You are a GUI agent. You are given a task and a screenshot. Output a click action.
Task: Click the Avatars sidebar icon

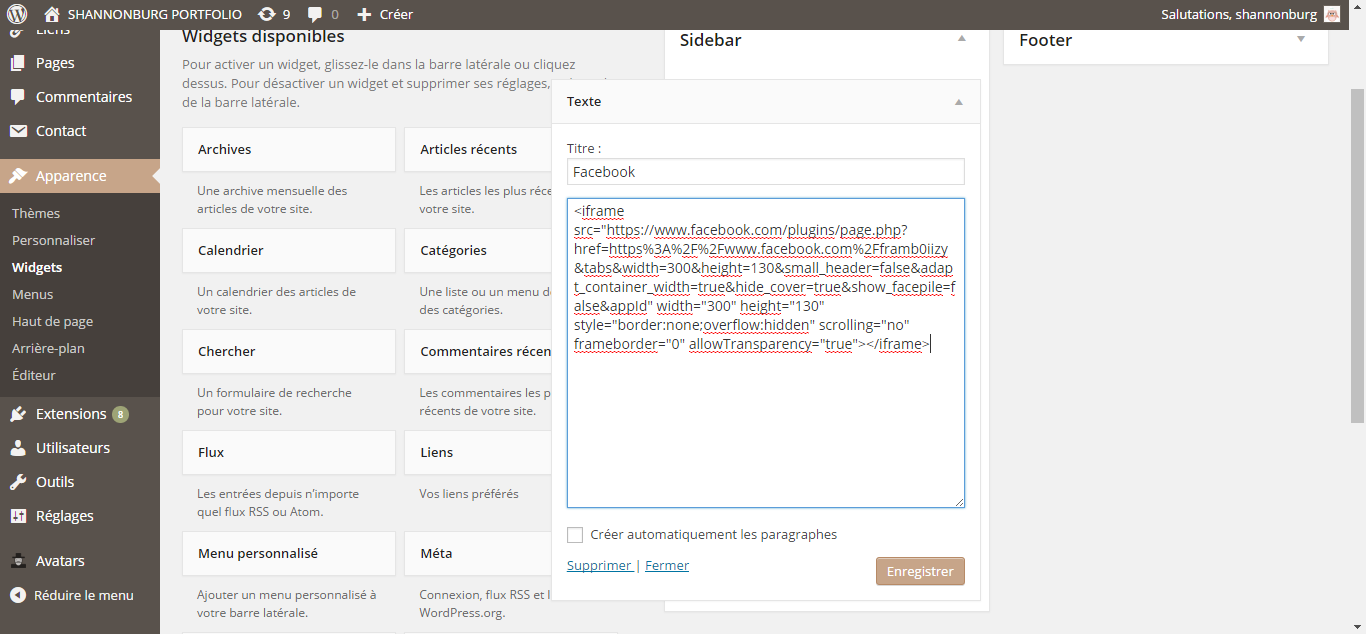[18, 561]
